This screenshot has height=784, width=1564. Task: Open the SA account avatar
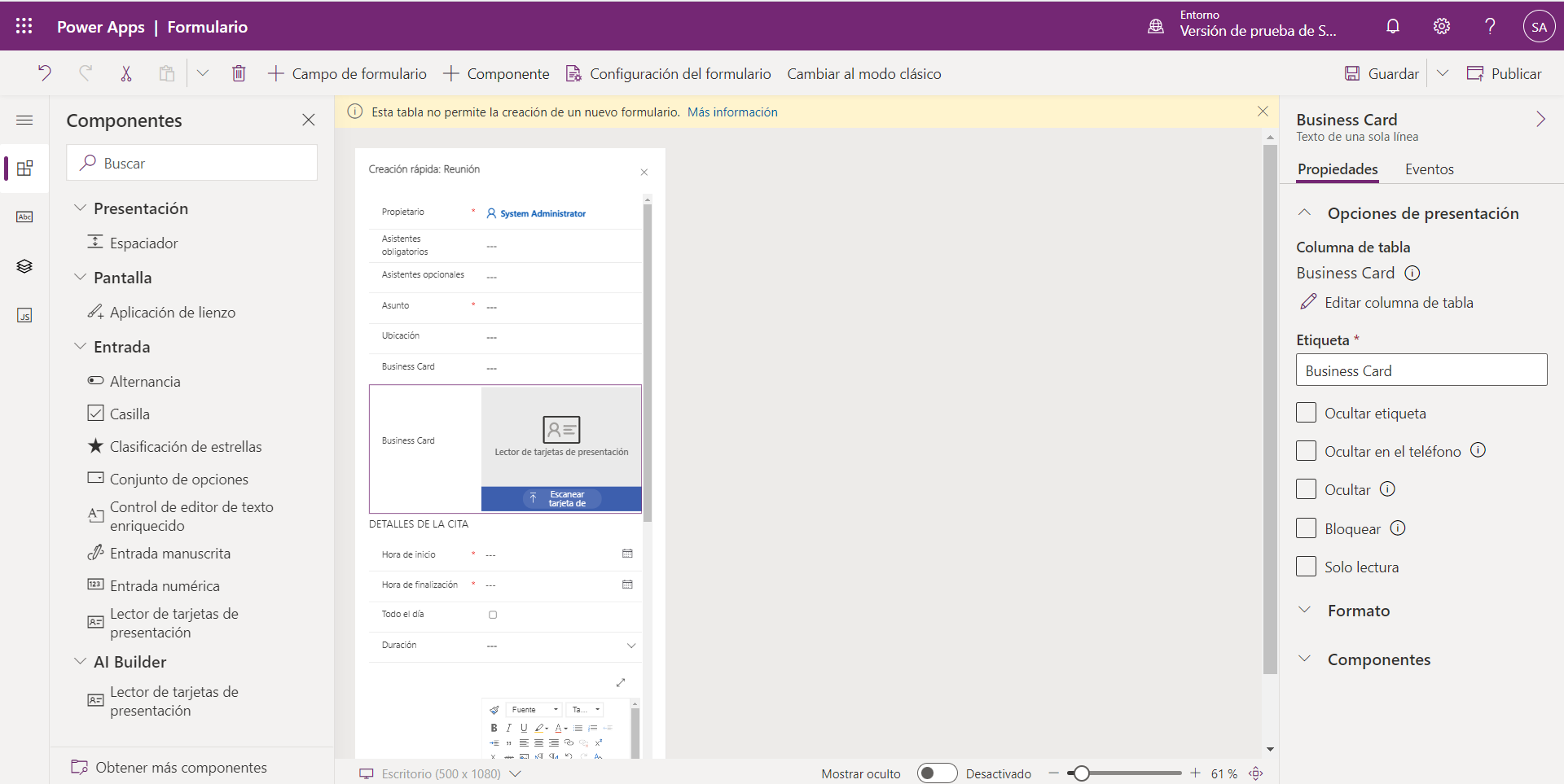pyautogui.click(x=1539, y=26)
